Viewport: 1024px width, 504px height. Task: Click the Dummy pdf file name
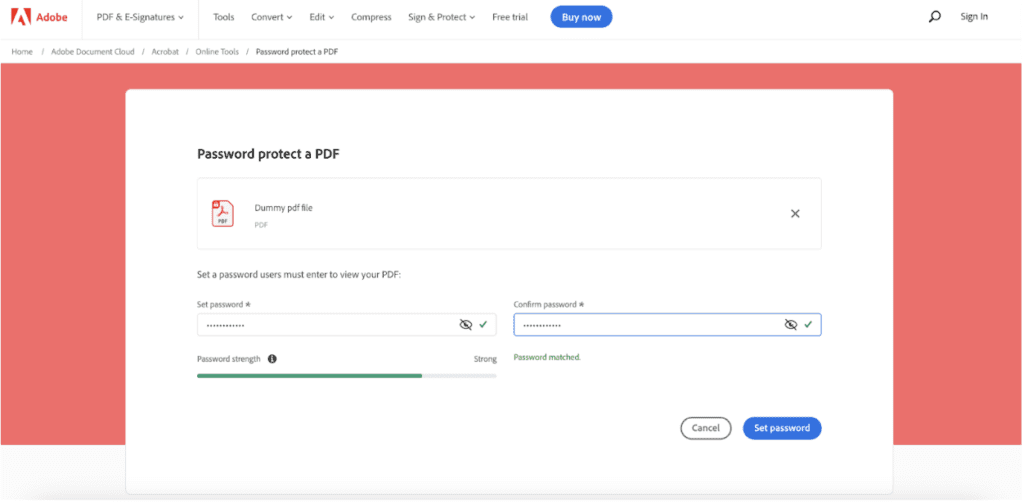(283, 208)
